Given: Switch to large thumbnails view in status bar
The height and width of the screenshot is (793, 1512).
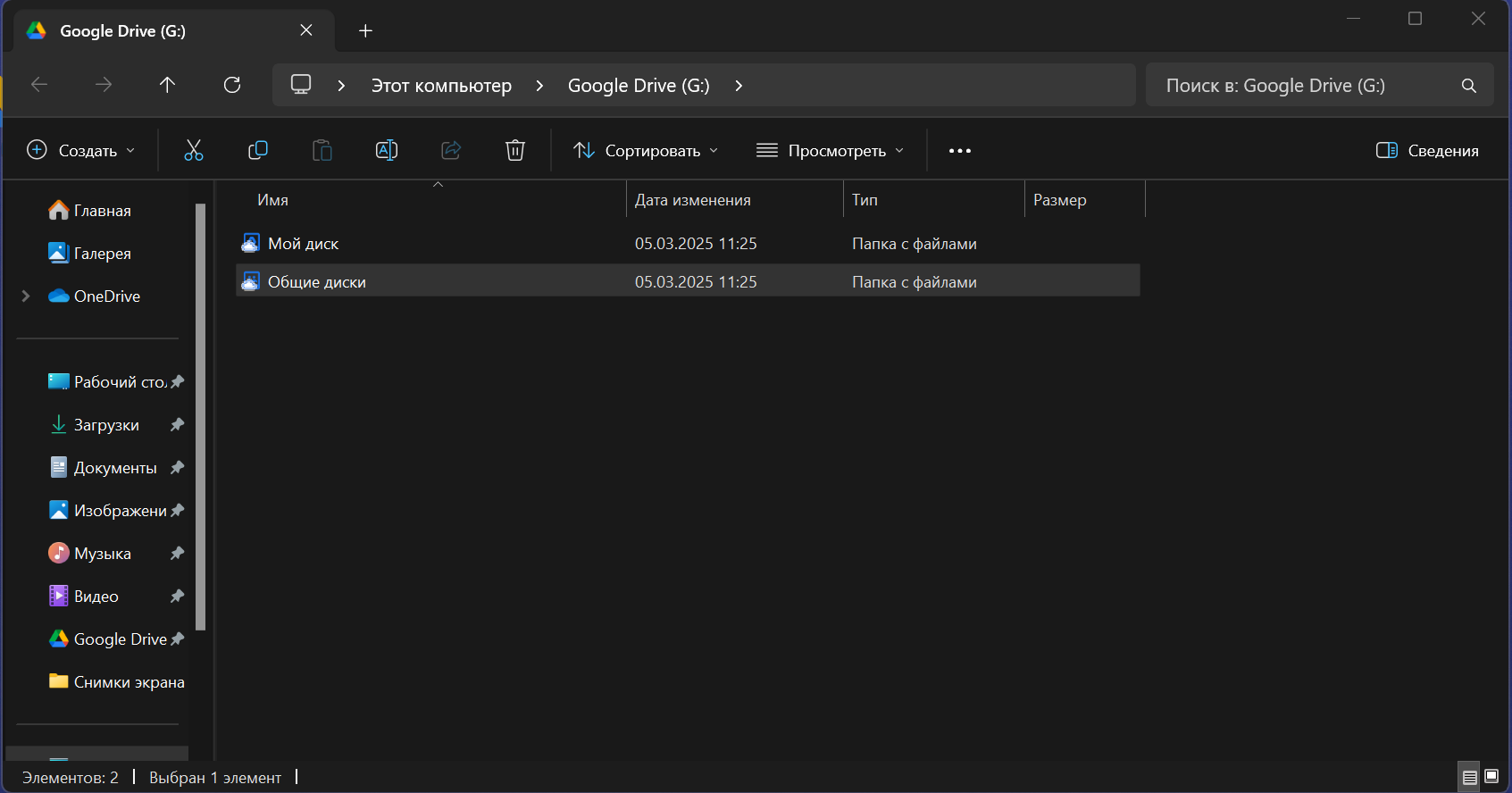Looking at the screenshot, I should (x=1491, y=777).
